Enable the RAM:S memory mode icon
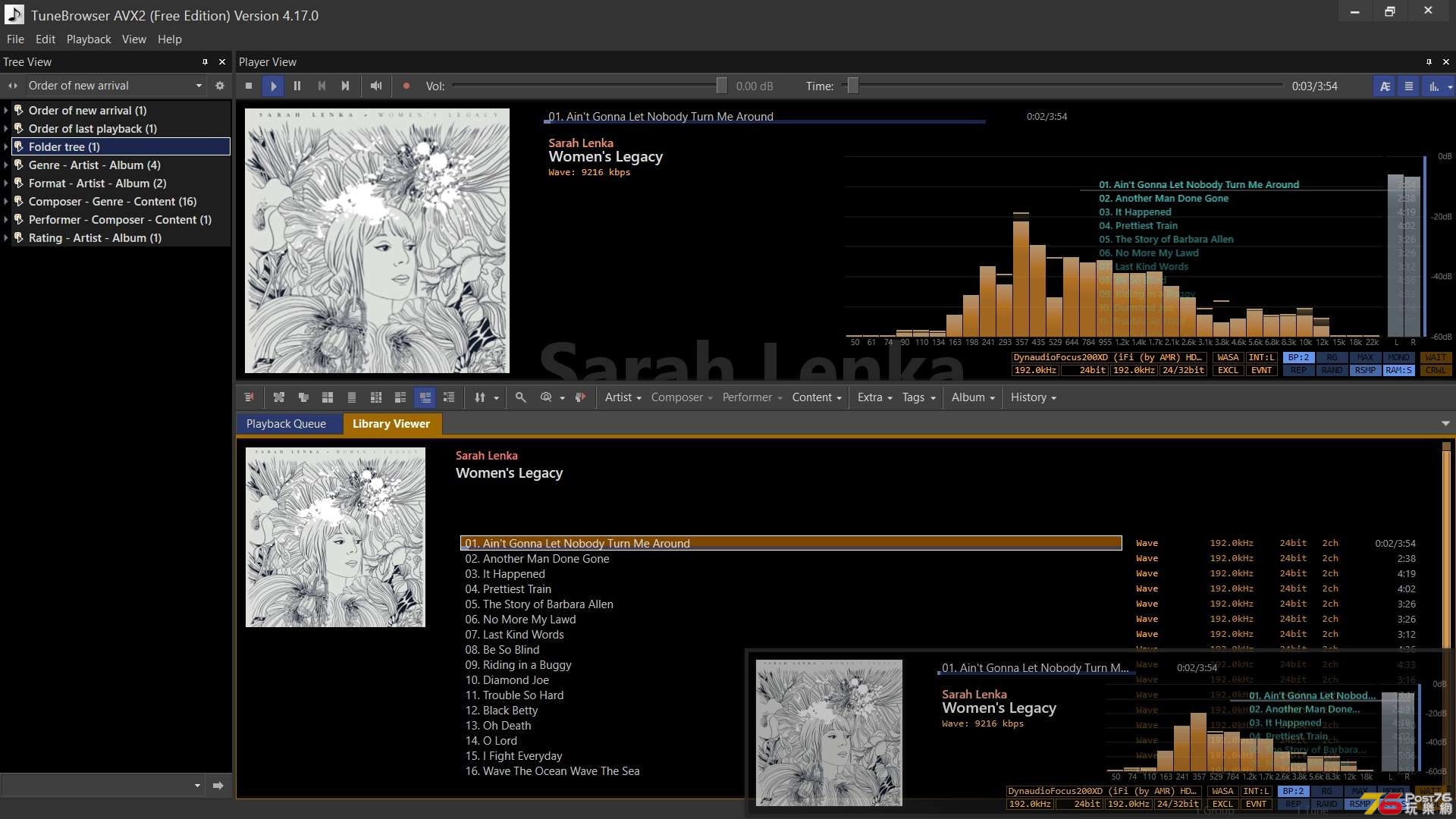Viewport: 1456px width, 819px height. click(x=1398, y=370)
